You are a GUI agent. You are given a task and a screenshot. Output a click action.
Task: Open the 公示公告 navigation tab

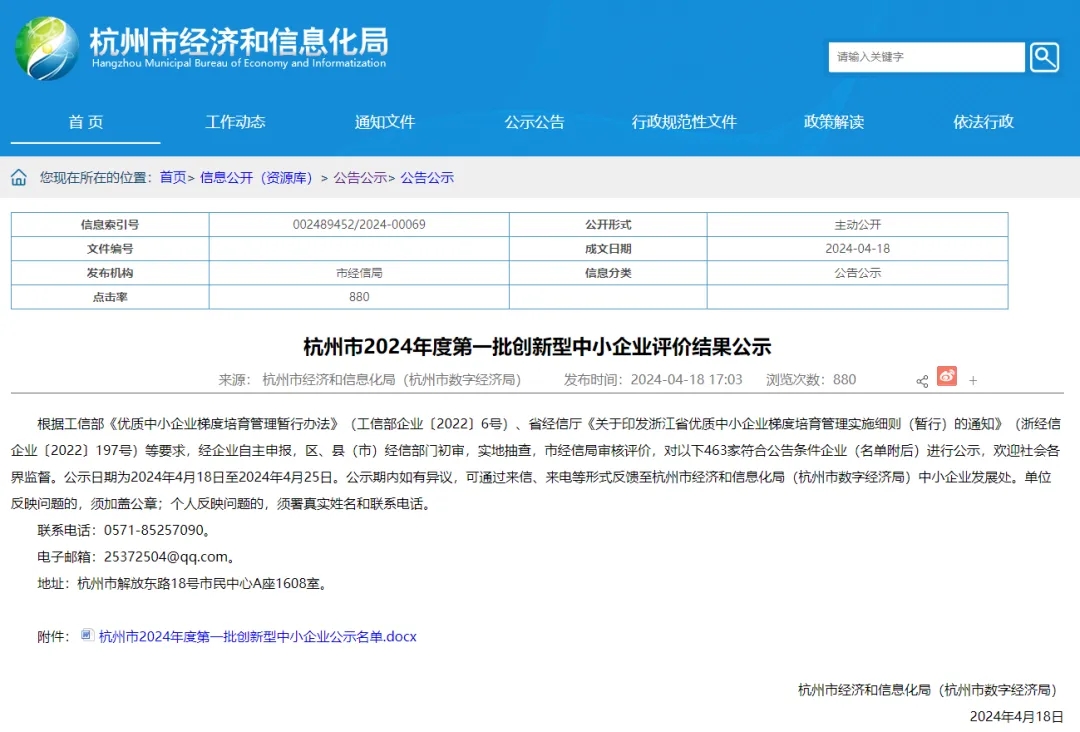534,122
